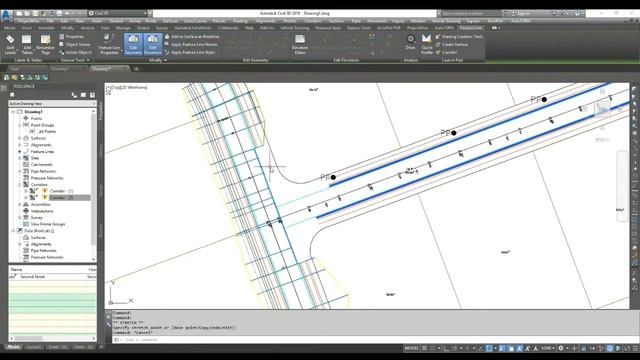Viewport: 640px width, 360px height.
Task: Expand the Alignments node under Drawing1
Action: [x=20, y=145]
